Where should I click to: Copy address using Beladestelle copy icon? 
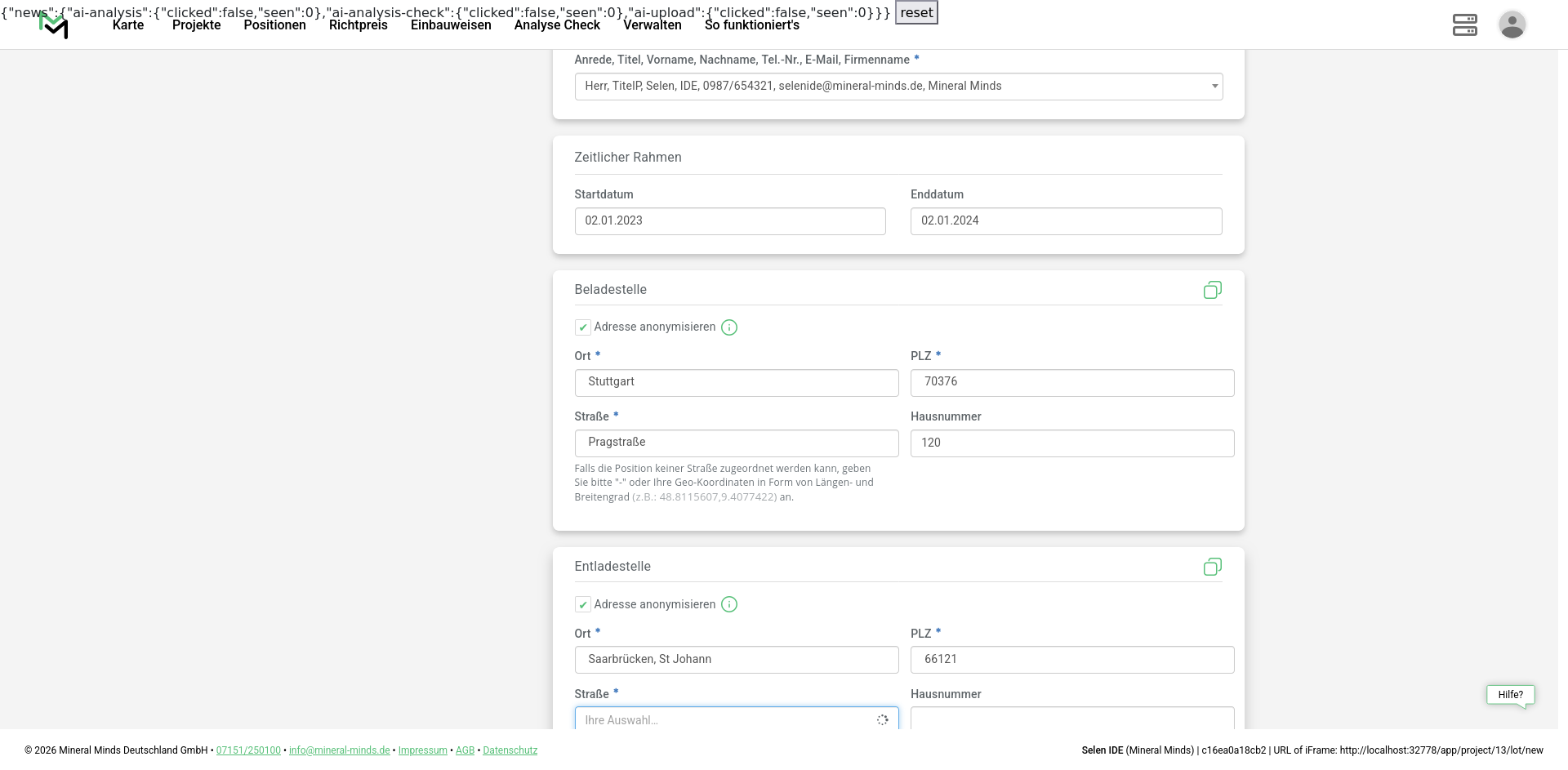1212,290
